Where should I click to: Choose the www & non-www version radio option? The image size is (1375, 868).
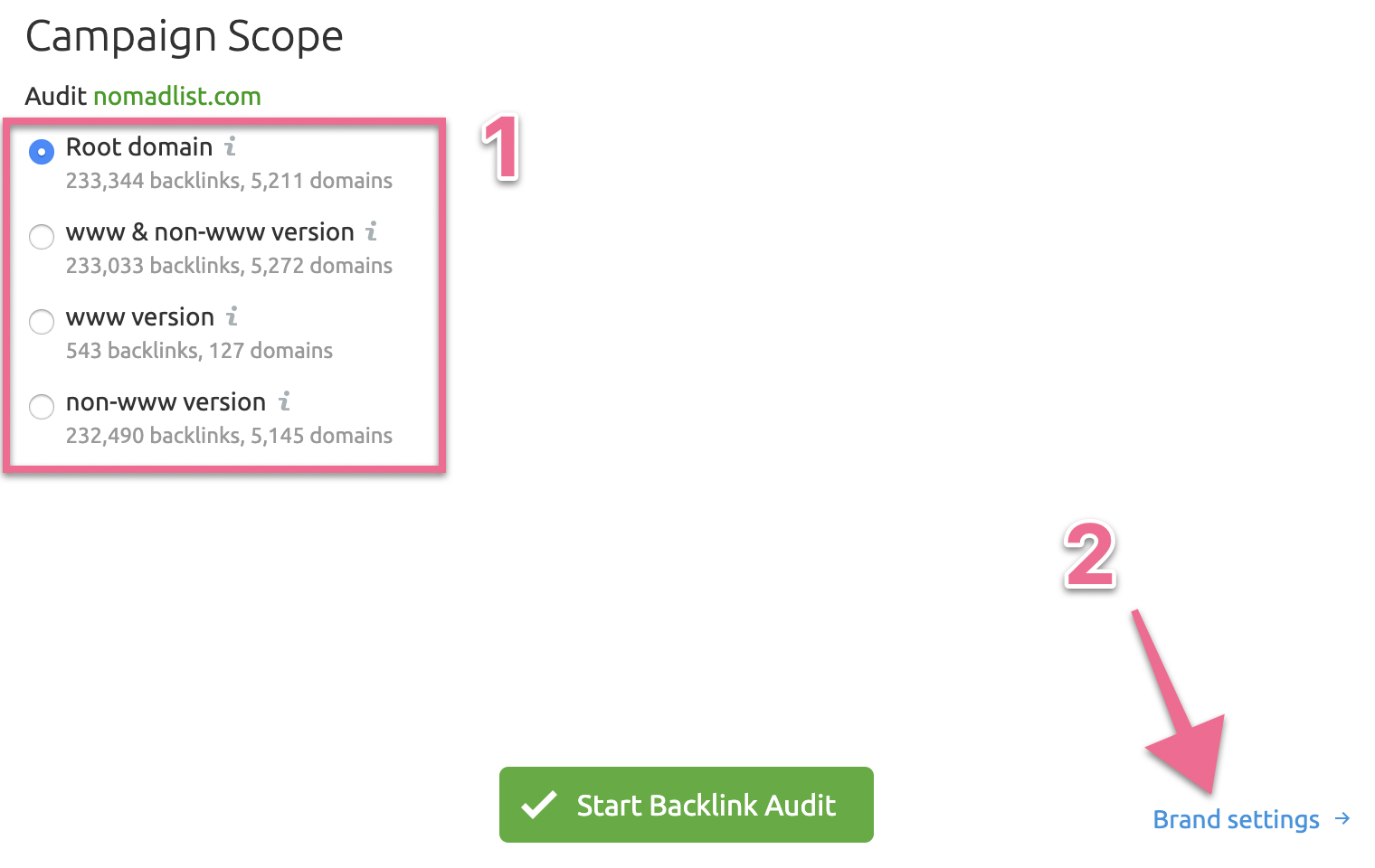point(42,237)
